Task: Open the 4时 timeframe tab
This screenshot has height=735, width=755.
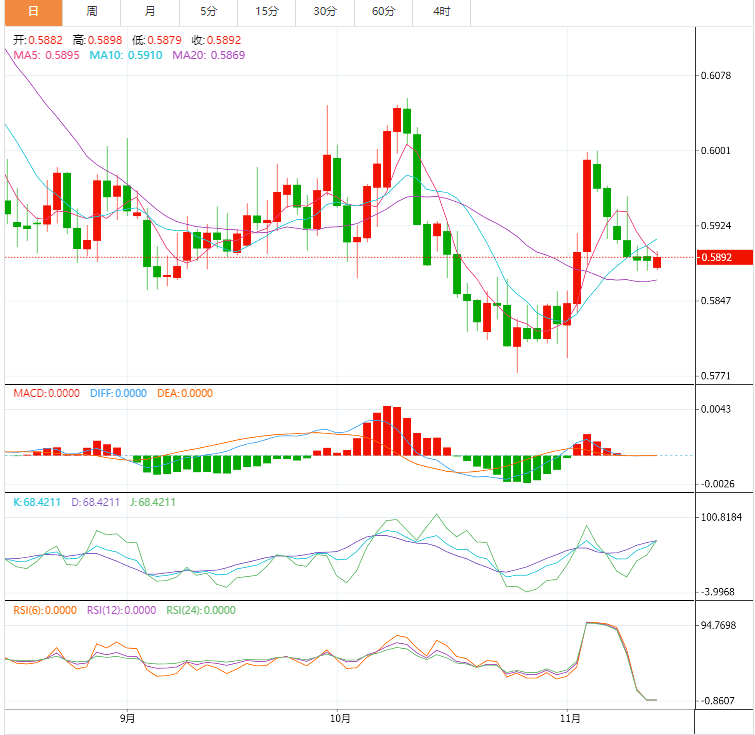Action: pyautogui.click(x=441, y=12)
